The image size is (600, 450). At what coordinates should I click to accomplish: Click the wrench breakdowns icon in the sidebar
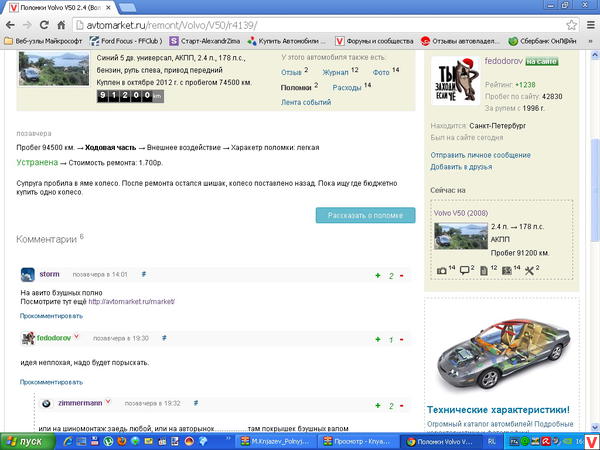tap(529, 271)
